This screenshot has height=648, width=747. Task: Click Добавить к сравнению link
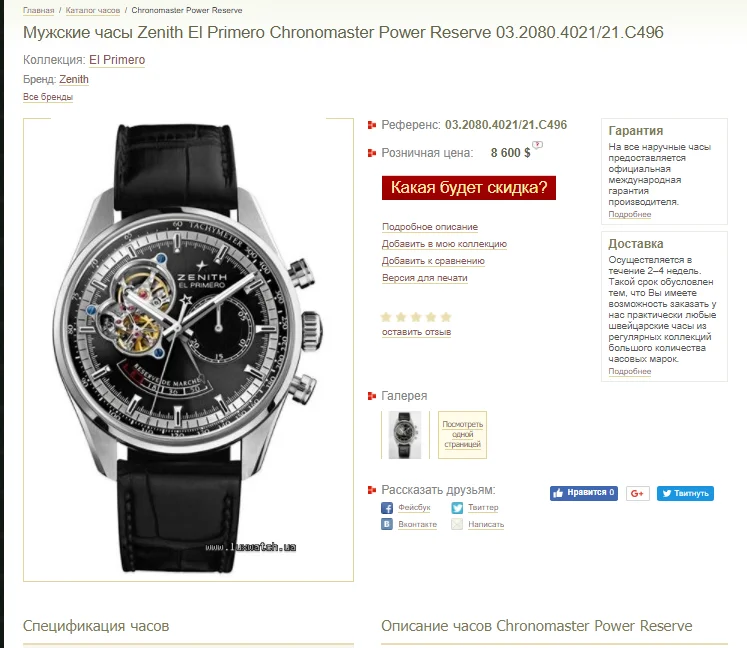coord(433,261)
